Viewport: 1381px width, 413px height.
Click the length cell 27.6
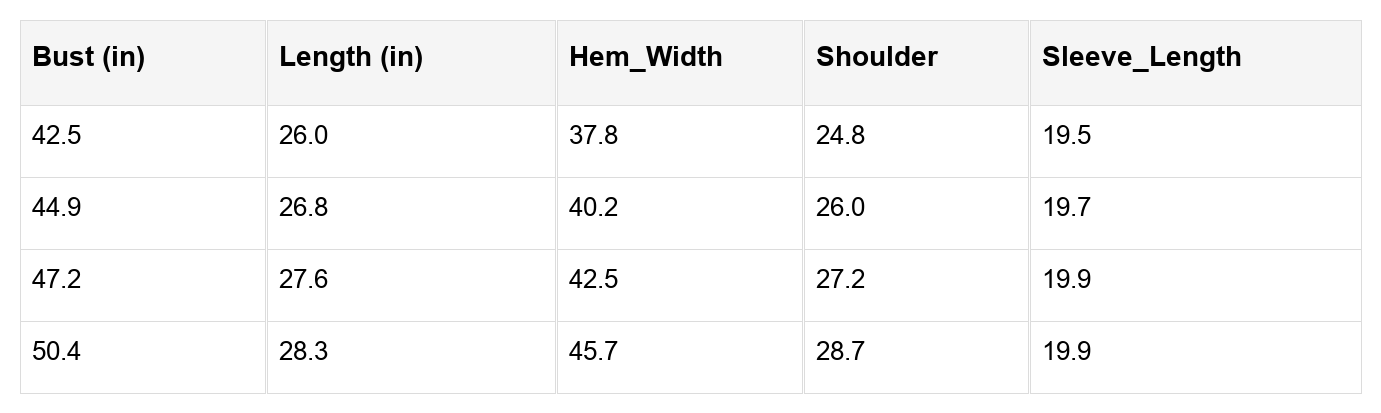click(303, 280)
